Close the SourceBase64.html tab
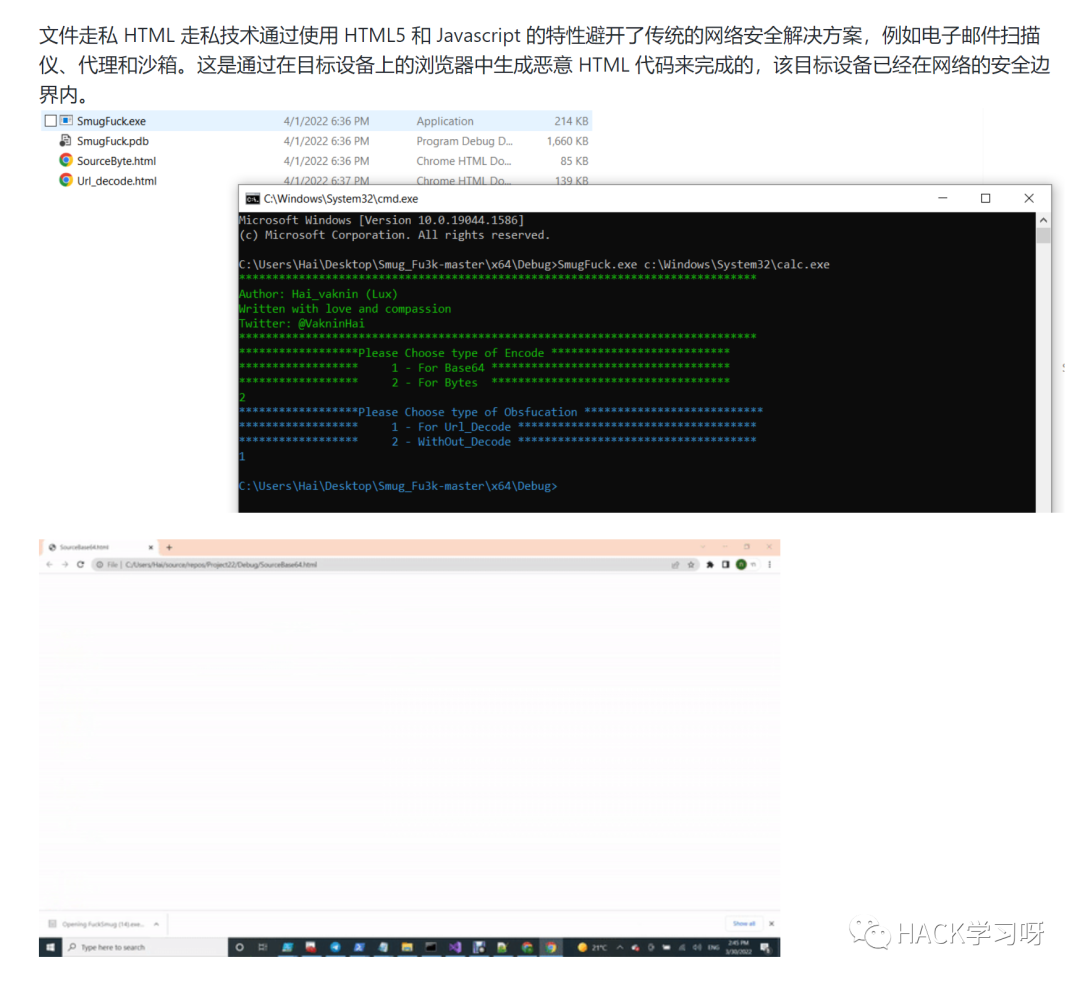Screen dimensions: 1080x981 click(151, 548)
